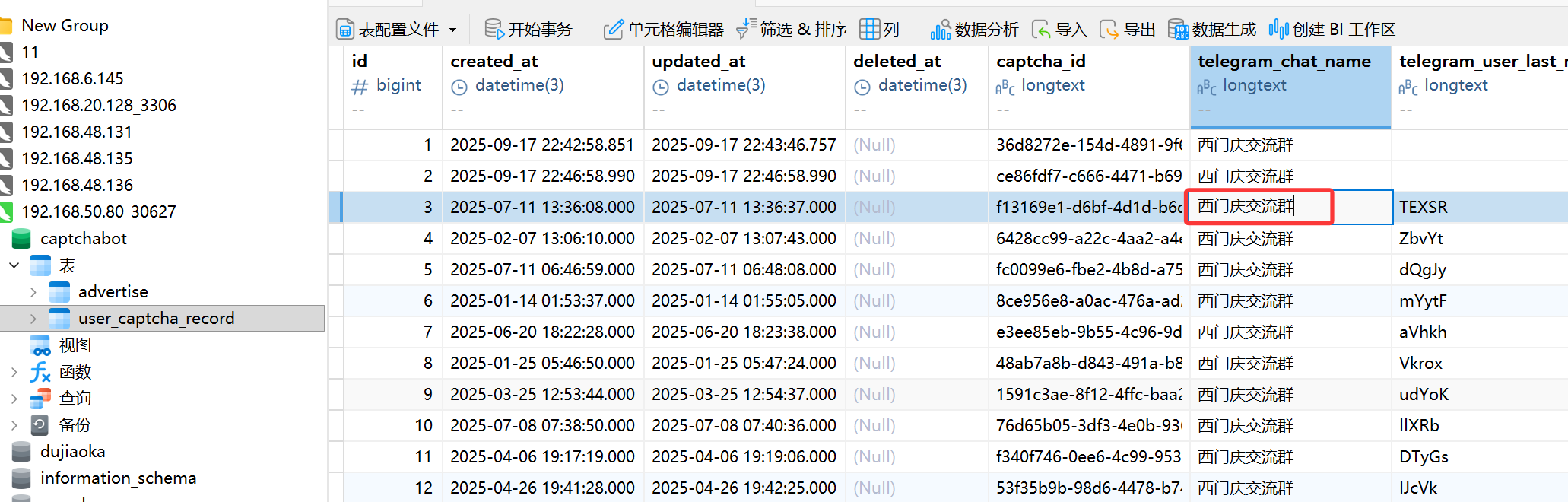
Task: Click captcha_id cell 36d8272e-154d-4891
Action: point(1088,145)
